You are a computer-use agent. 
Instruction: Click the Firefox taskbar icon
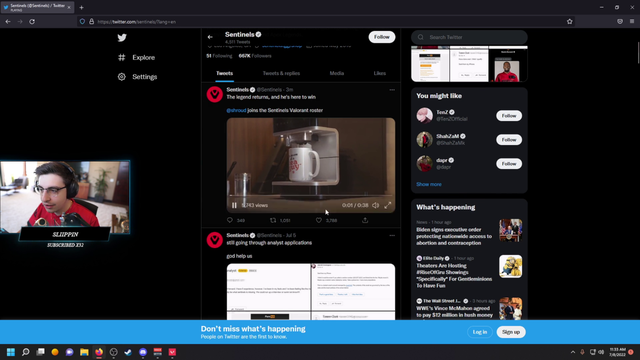(99, 352)
